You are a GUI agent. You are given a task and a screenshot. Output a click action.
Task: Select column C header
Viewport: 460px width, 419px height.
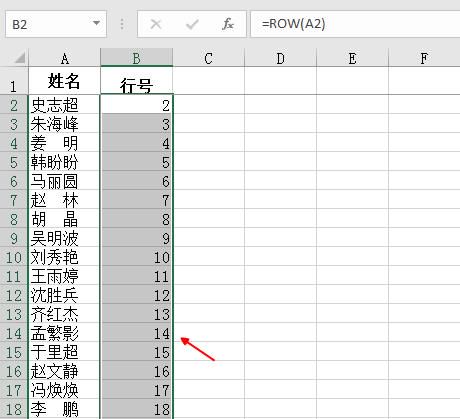(x=209, y=58)
